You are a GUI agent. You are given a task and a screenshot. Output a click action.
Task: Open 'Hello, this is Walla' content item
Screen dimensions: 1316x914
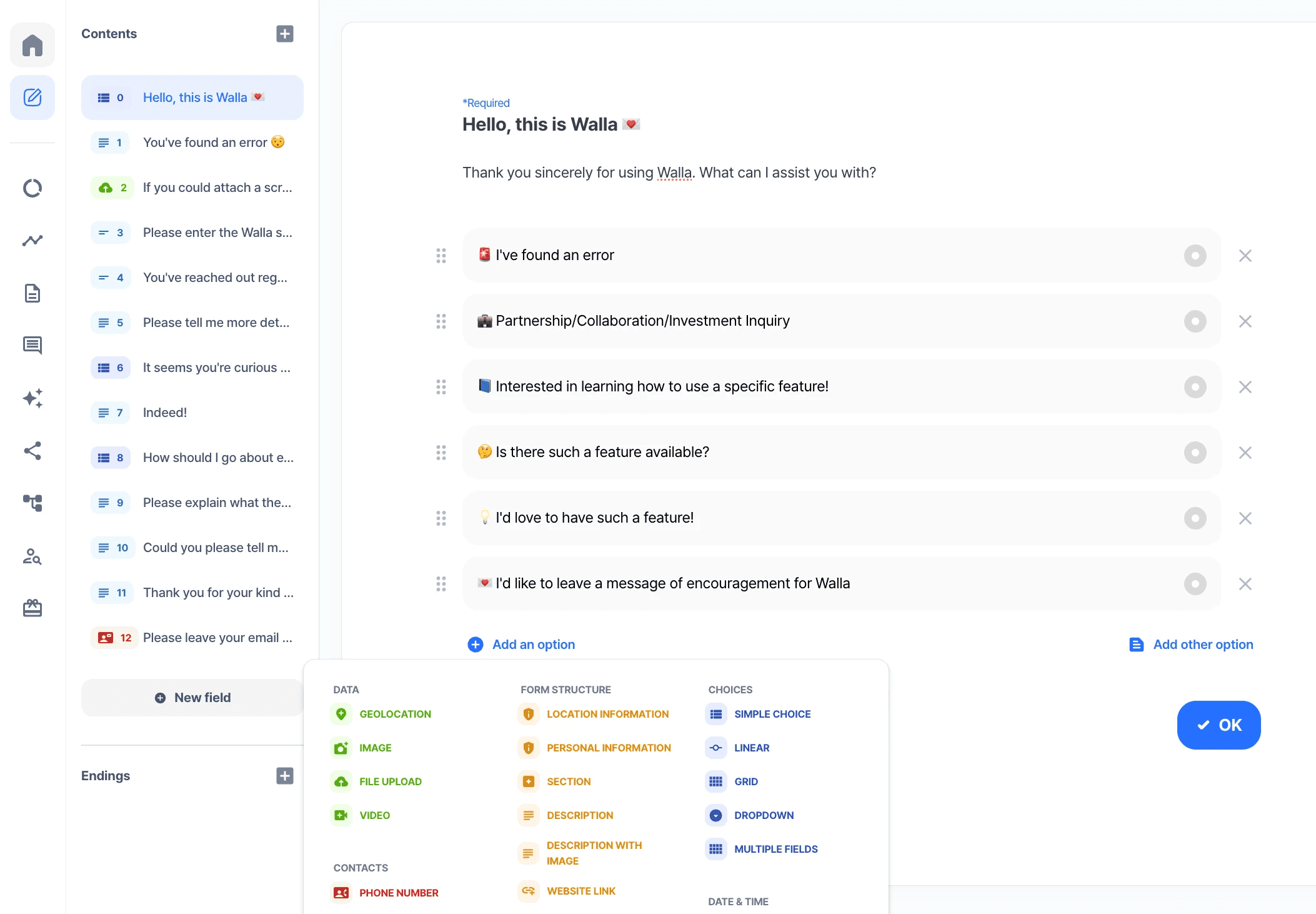(x=192, y=98)
